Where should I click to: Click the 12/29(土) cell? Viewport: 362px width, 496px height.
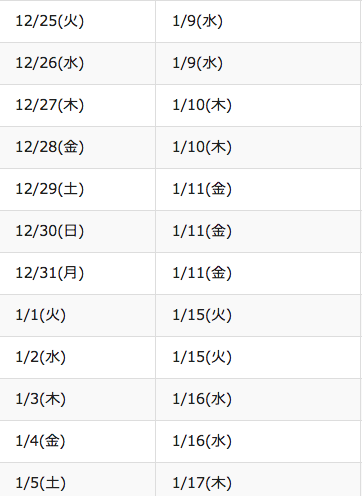[x=77, y=189]
